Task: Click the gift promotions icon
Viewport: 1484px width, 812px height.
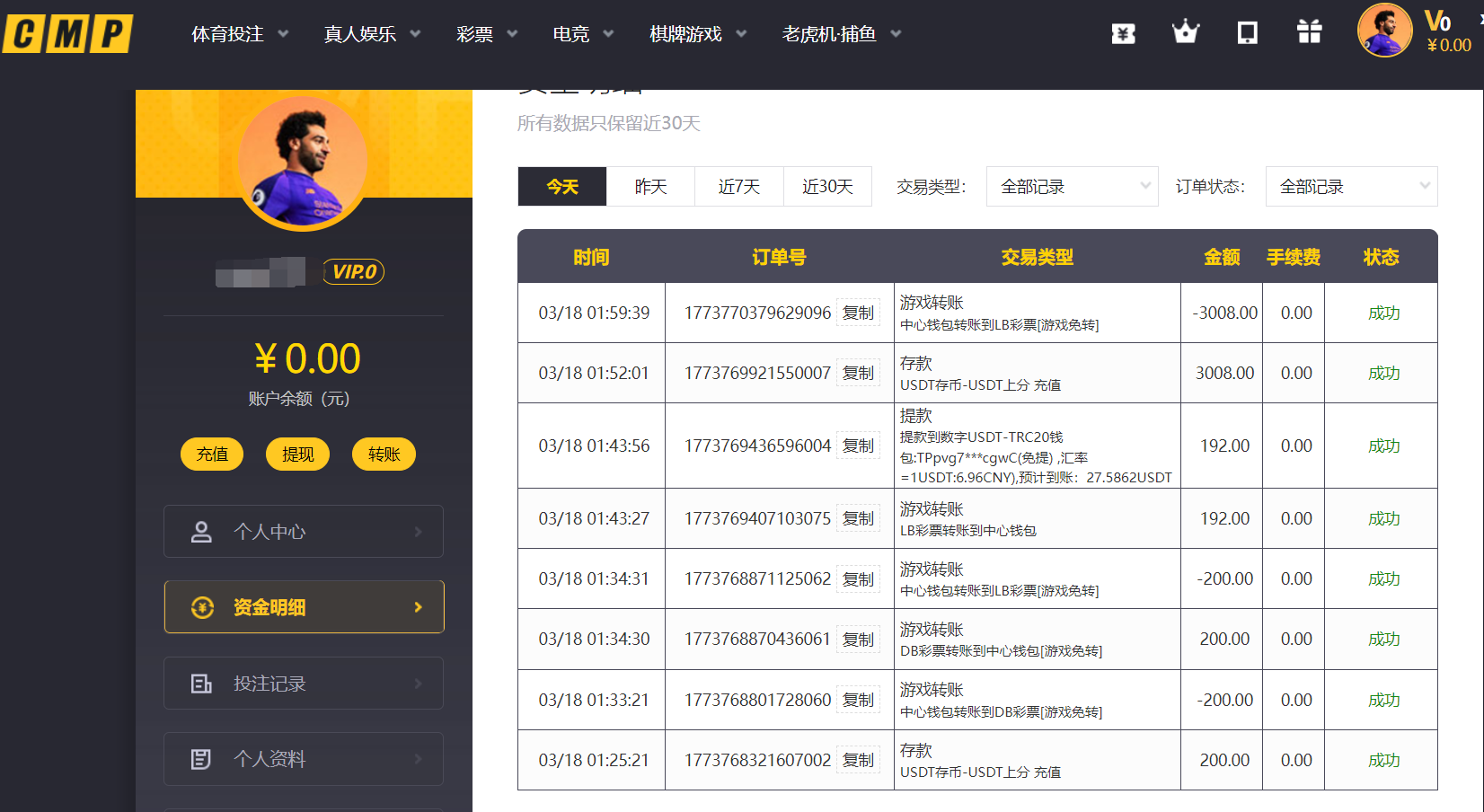Action: (x=1309, y=32)
